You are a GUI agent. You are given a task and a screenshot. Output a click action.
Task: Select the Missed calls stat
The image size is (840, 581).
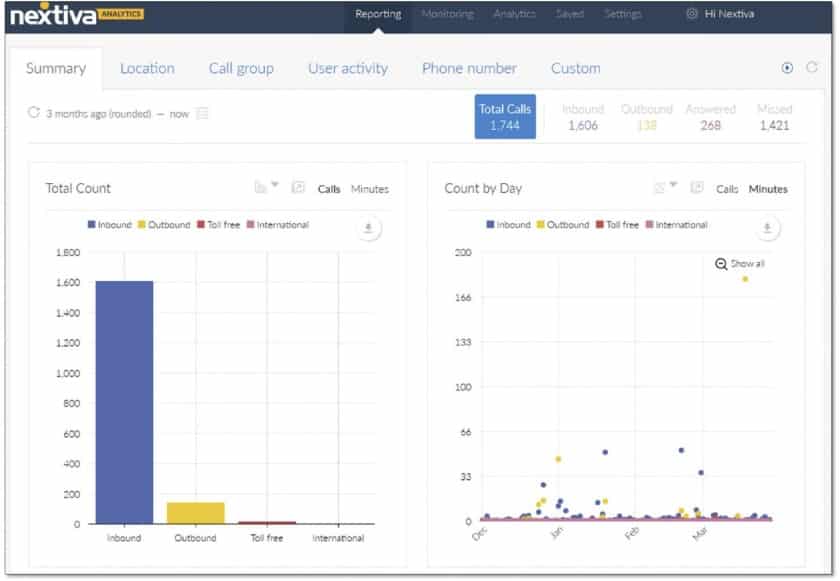776,116
